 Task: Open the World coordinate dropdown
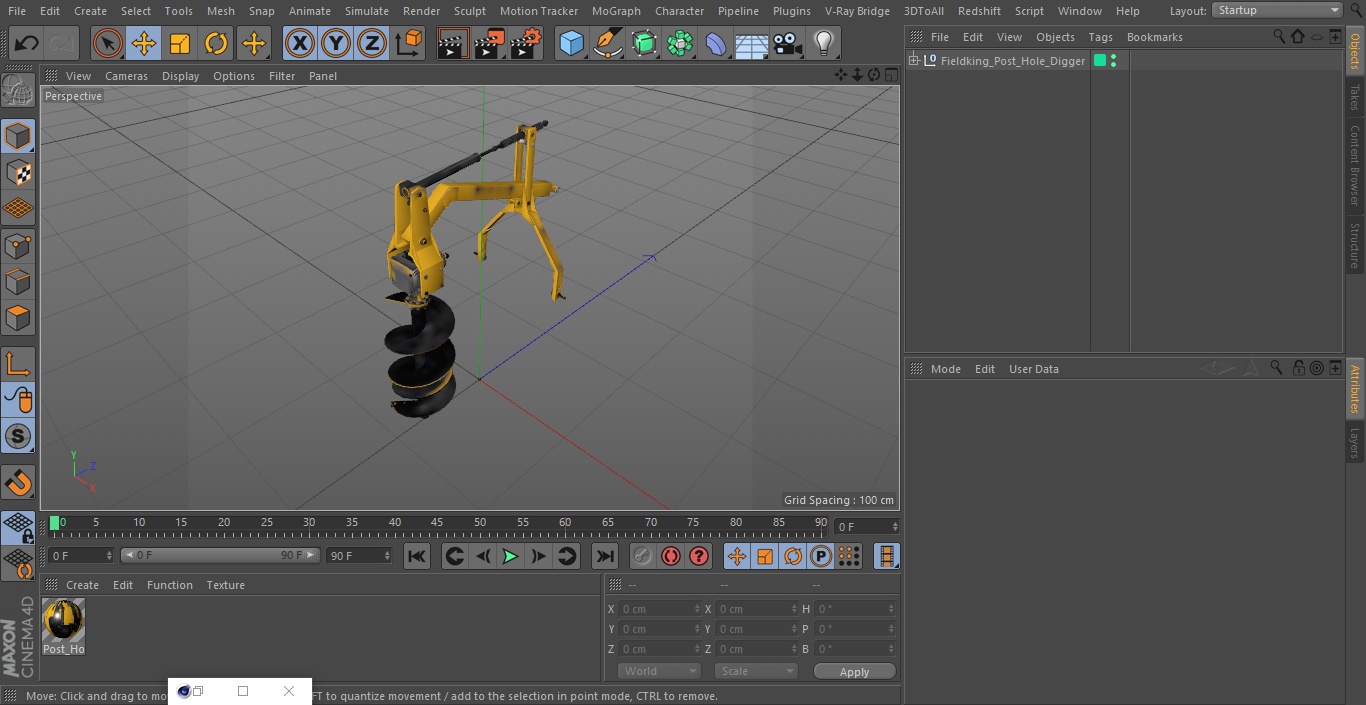[x=659, y=671]
